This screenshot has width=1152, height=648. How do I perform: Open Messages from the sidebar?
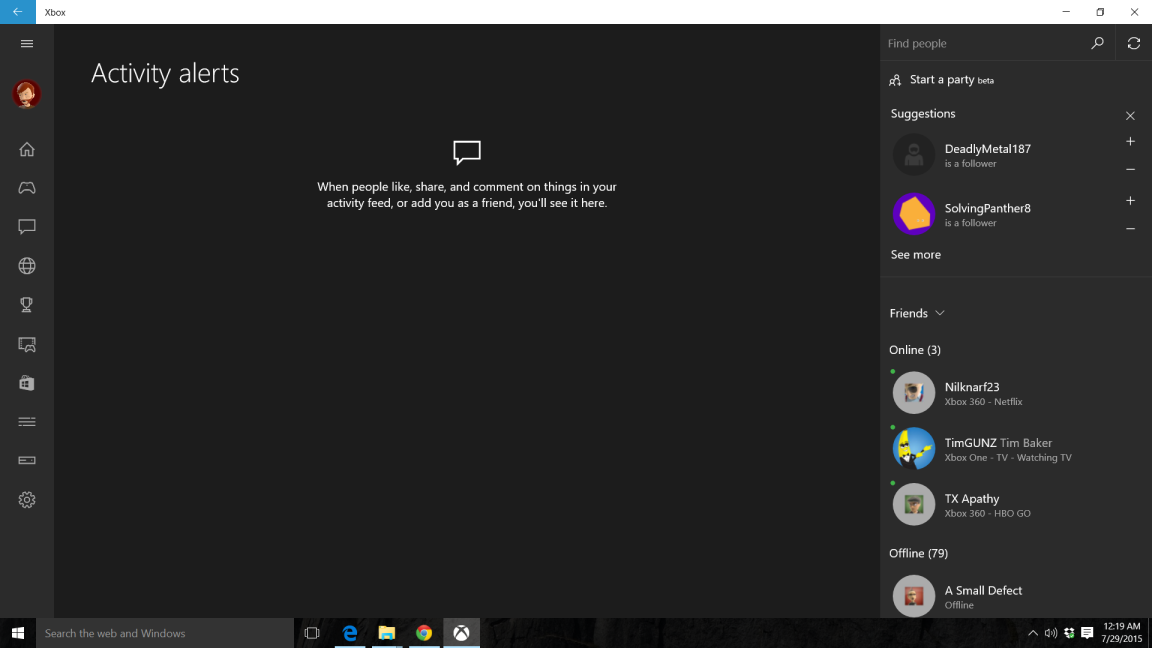[26, 226]
